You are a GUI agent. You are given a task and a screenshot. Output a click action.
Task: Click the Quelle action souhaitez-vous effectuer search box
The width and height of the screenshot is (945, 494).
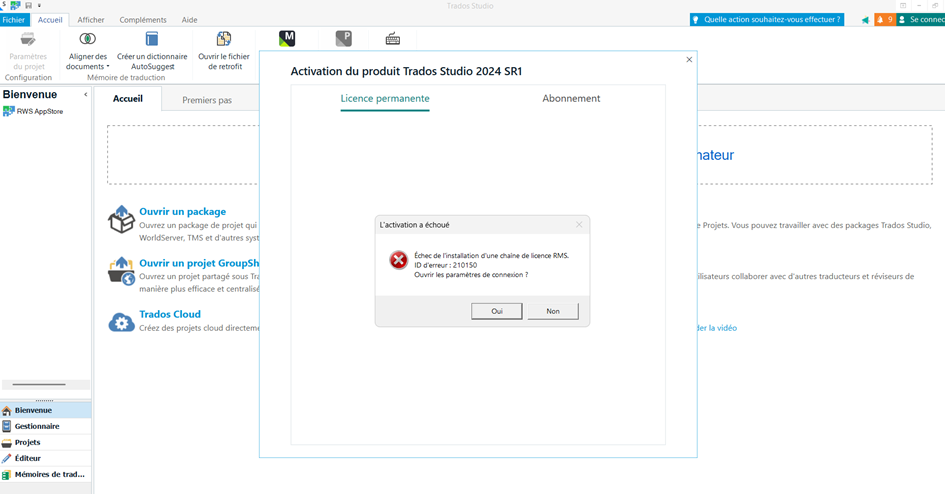coord(767,19)
